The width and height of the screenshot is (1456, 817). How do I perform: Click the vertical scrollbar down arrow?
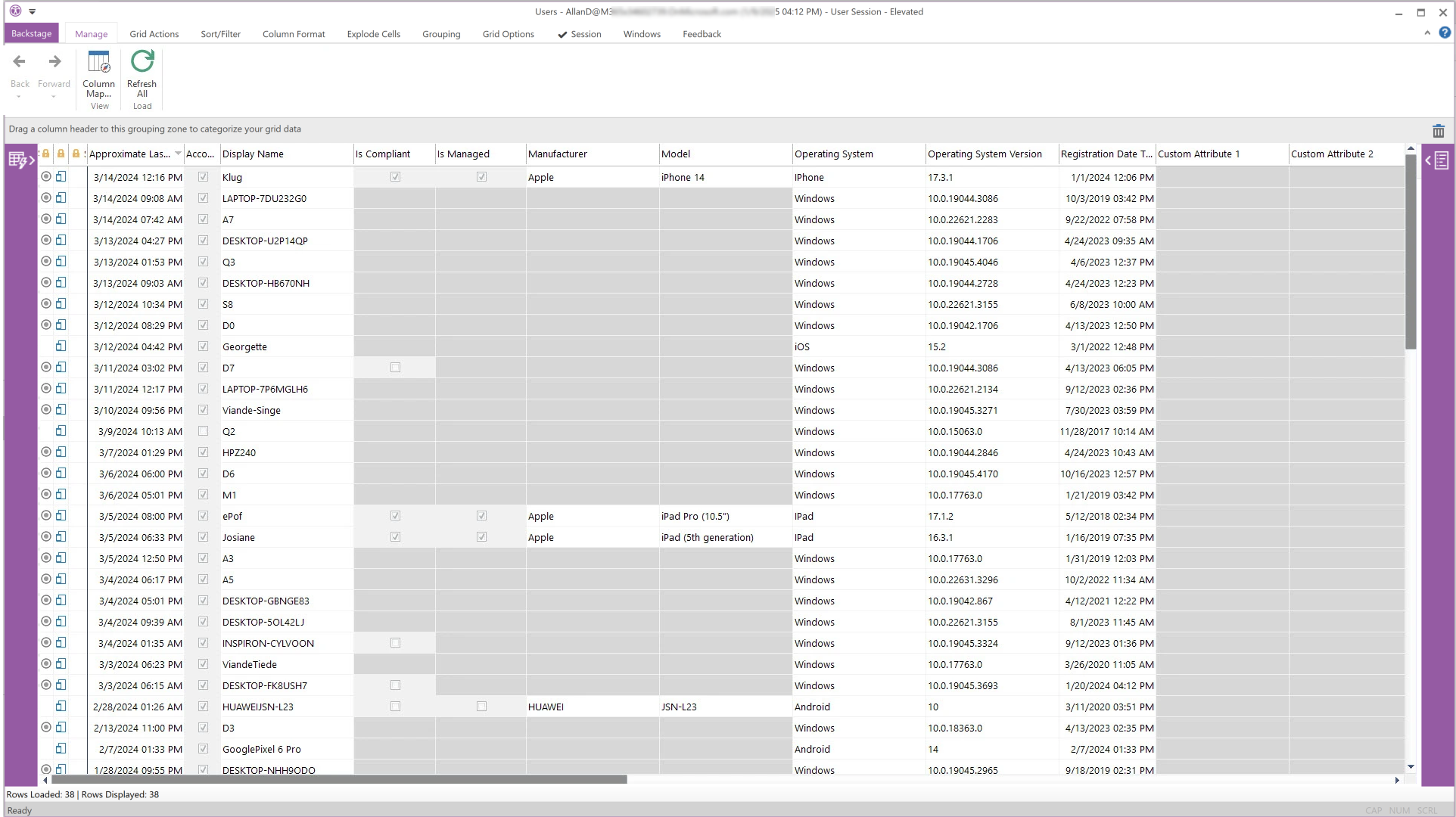coord(1411,767)
